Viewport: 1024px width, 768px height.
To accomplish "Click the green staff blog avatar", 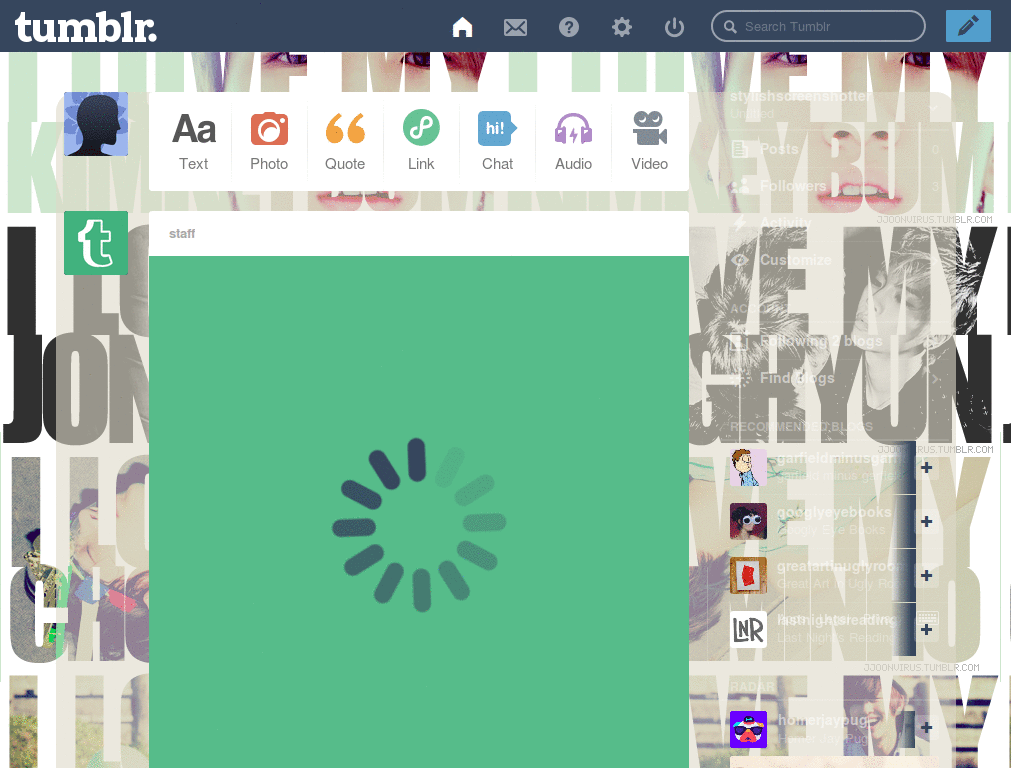I will [96, 243].
